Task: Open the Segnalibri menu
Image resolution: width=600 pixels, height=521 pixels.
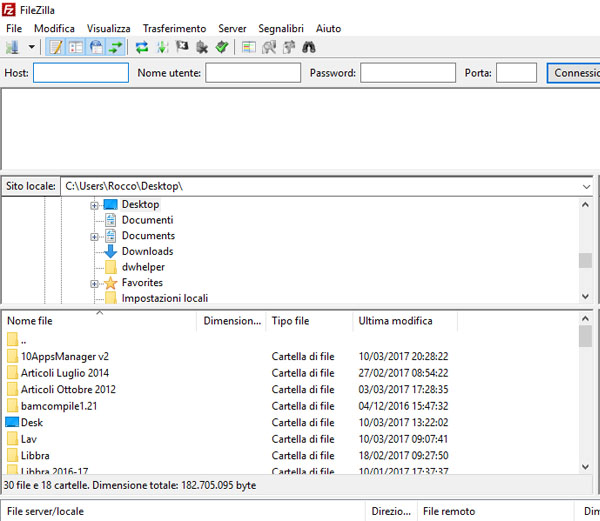Action: point(281,29)
